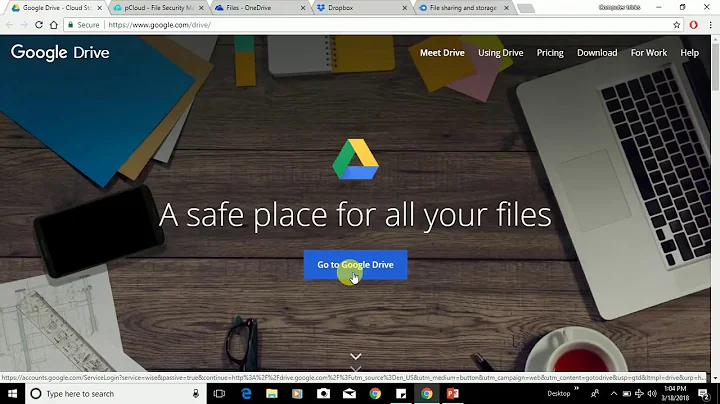Close the Google Drive tab
Screen dimensions: 720x404
(x=100, y=8)
